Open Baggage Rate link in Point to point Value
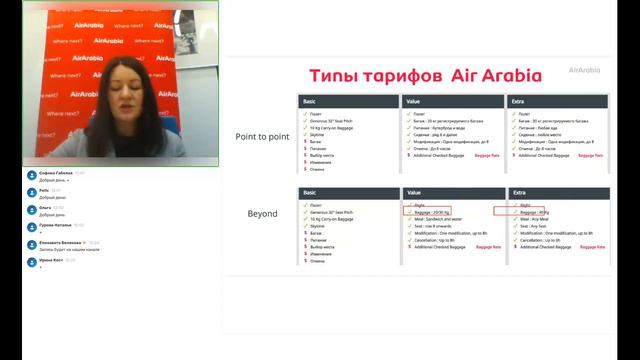Image resolution: width=640 pixels, height=360 pixels. (487, 156)
